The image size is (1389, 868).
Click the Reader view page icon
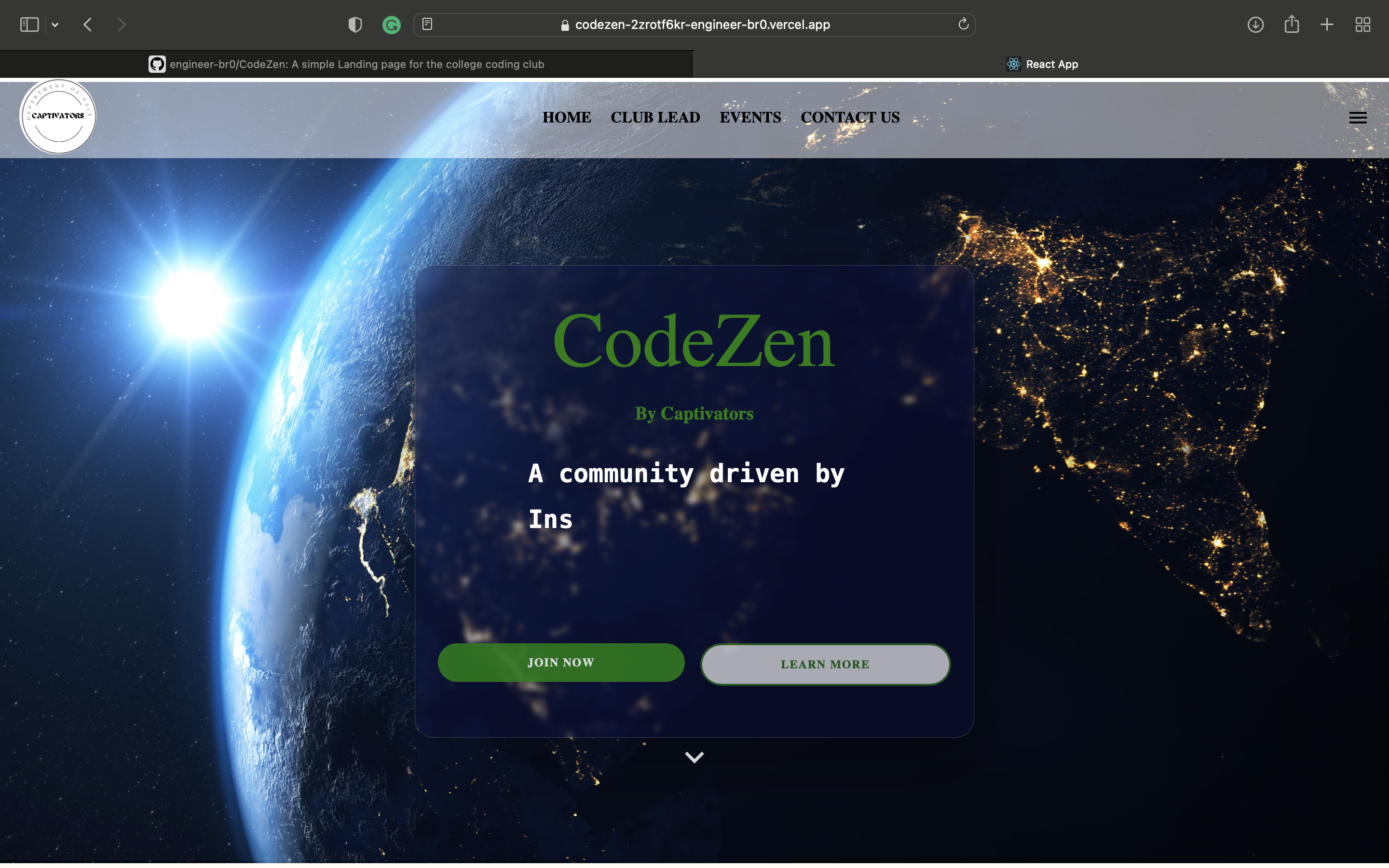[427, 24]
